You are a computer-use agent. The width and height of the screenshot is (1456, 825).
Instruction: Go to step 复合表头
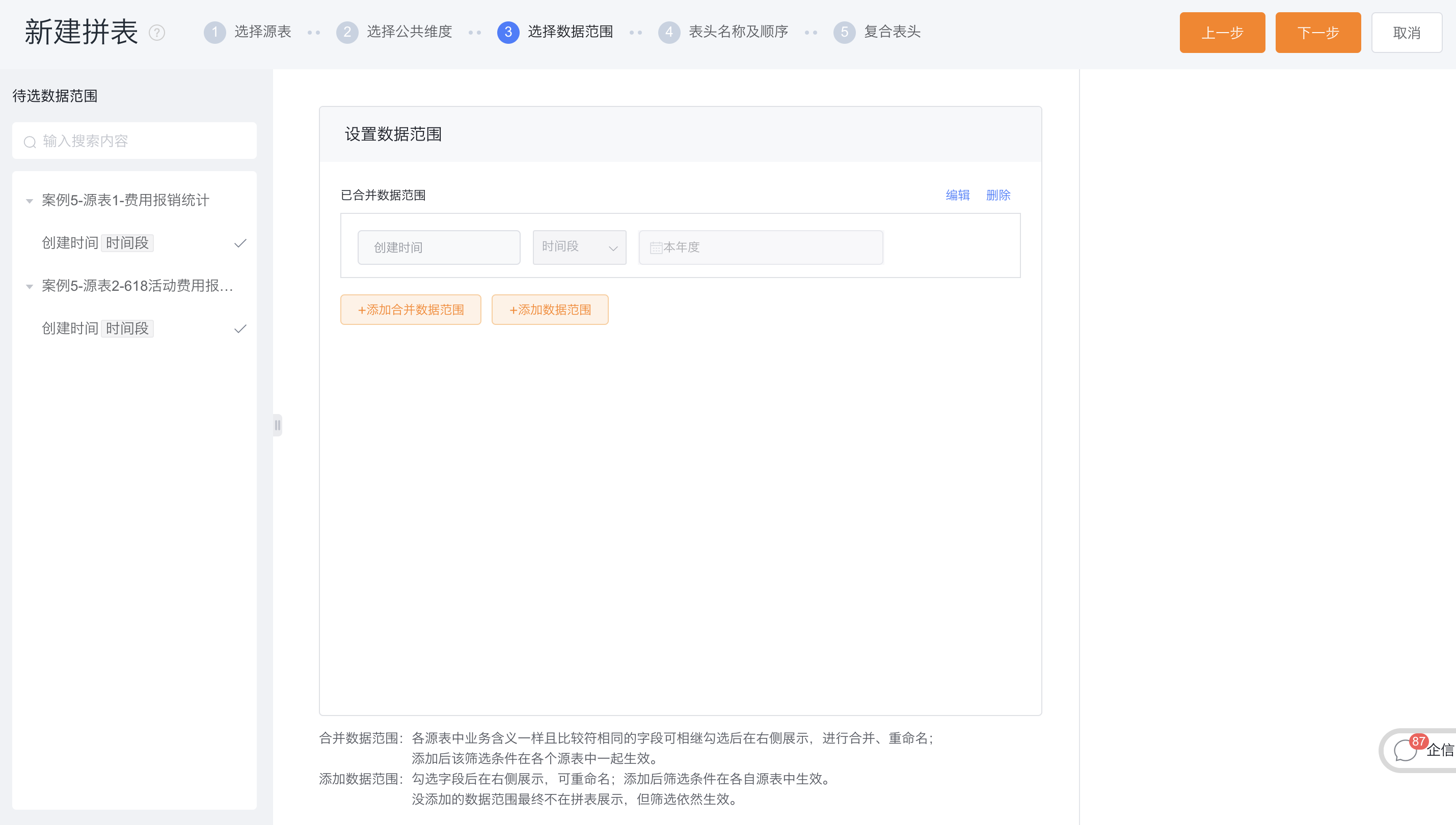[892, 32]
